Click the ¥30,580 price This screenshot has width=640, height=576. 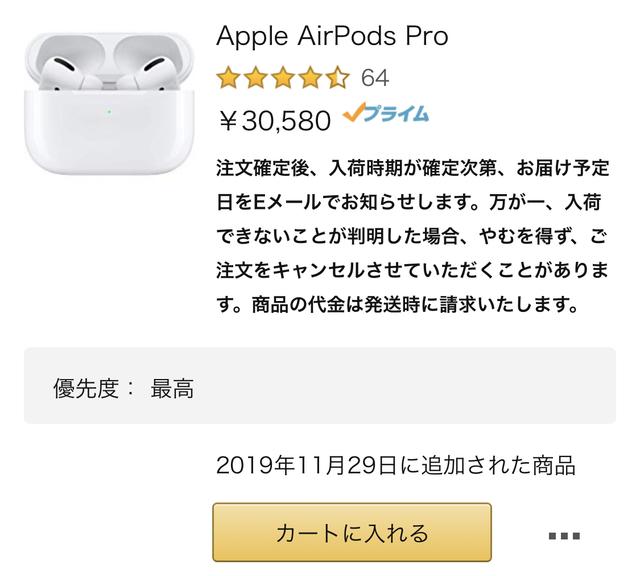tap(274, 121)
